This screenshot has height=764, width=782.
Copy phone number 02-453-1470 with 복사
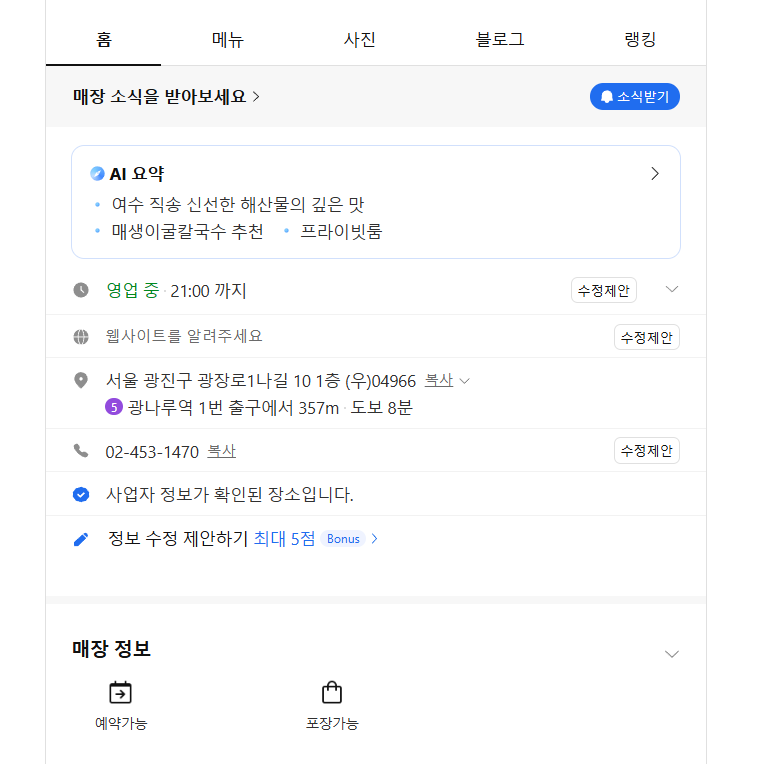(x=221, y=451)
